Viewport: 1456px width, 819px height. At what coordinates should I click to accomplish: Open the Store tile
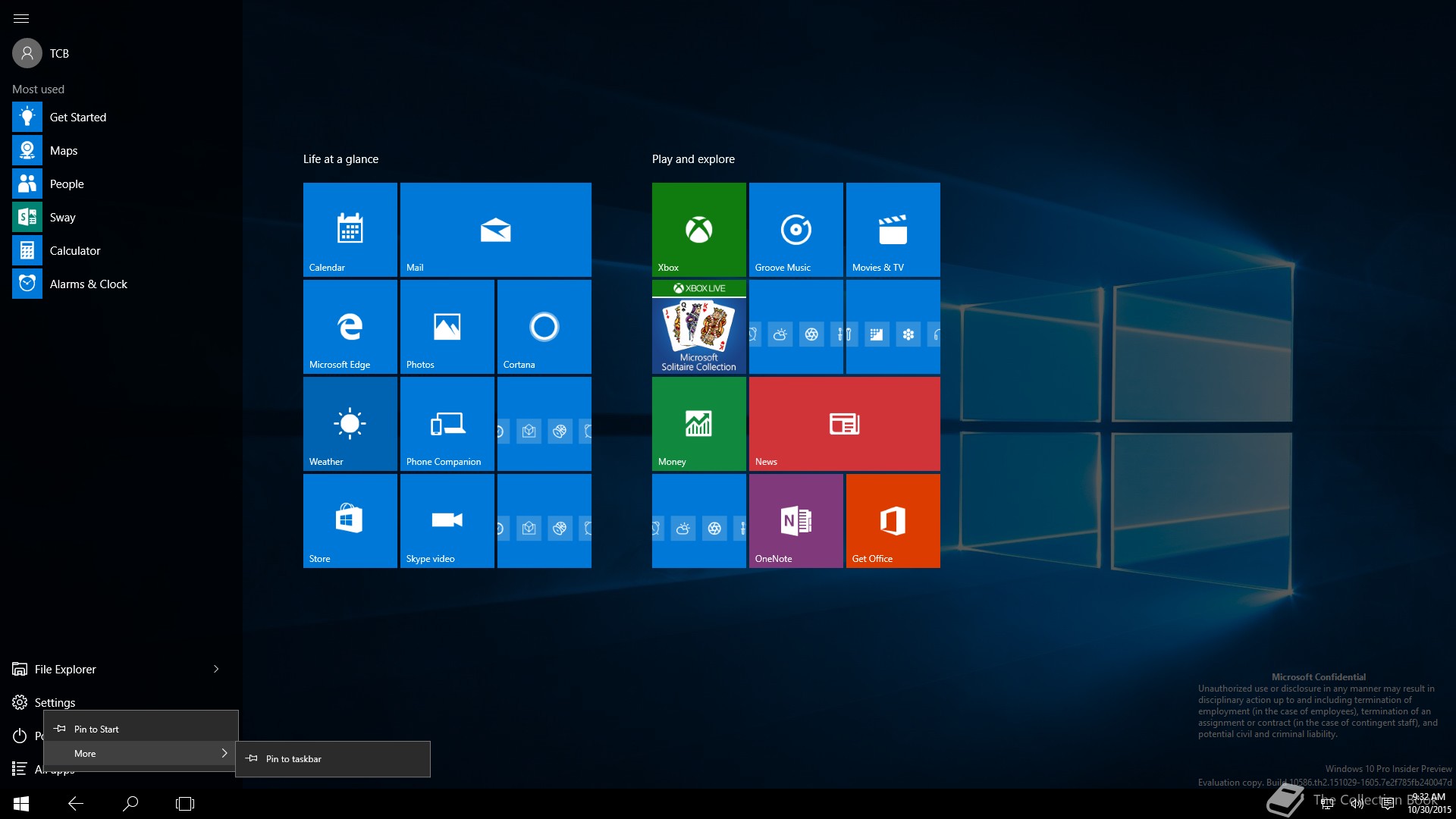(x=350, y=520)
